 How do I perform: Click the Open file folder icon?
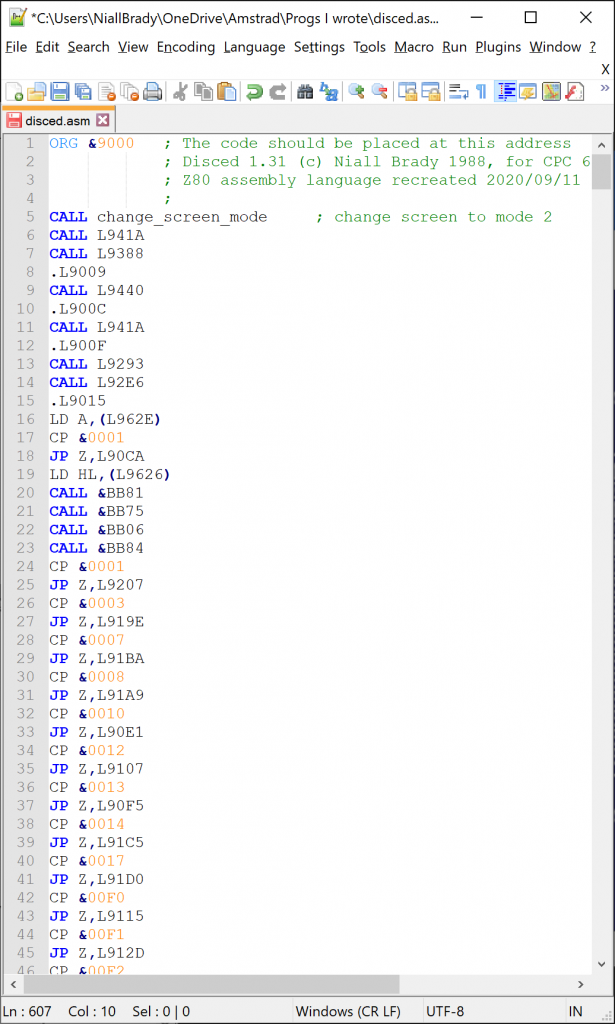tap(36, 92)
